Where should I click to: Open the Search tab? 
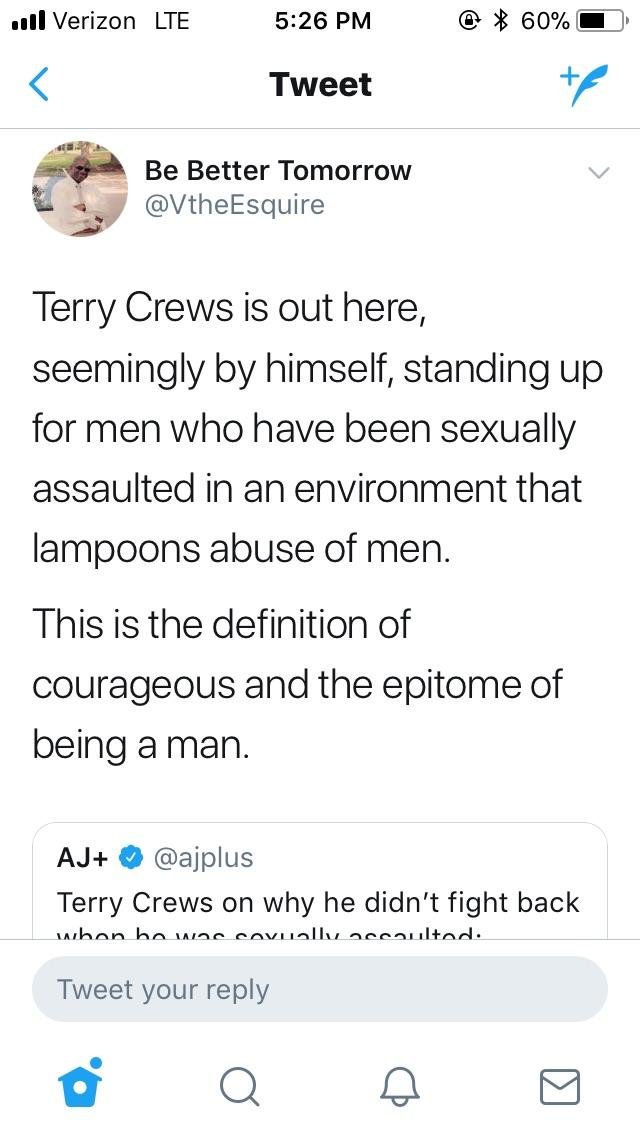pyautogui.click(x=239, y=1086)
